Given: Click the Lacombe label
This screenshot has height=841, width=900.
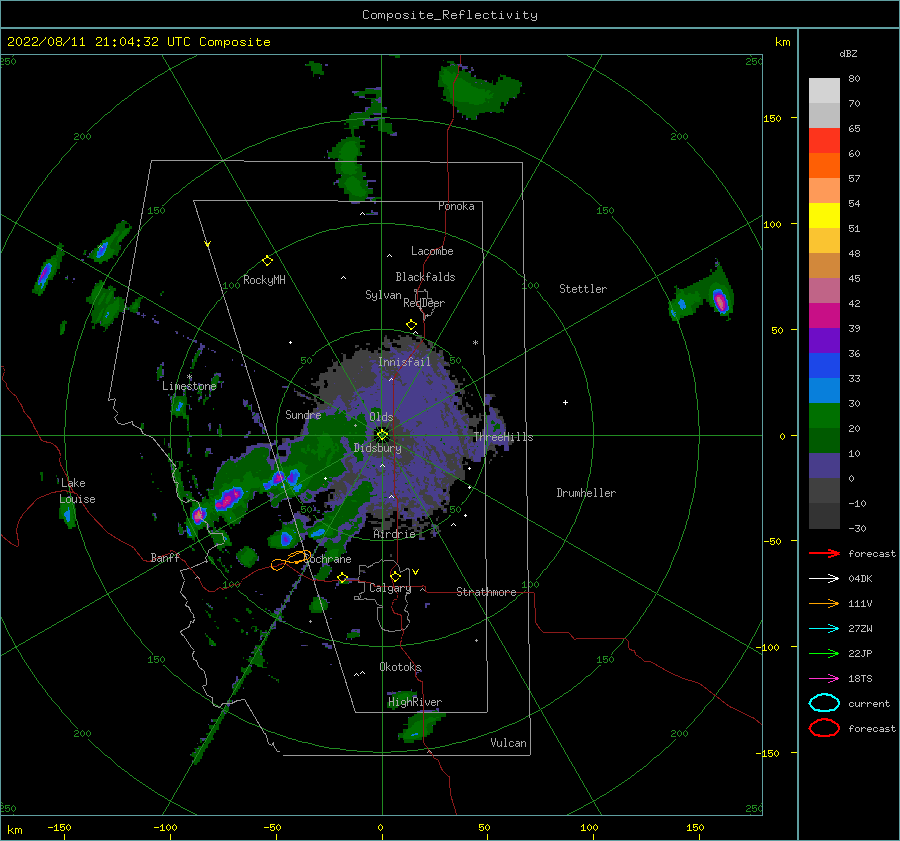Looking at the screenshot, I should coord(432,251).
